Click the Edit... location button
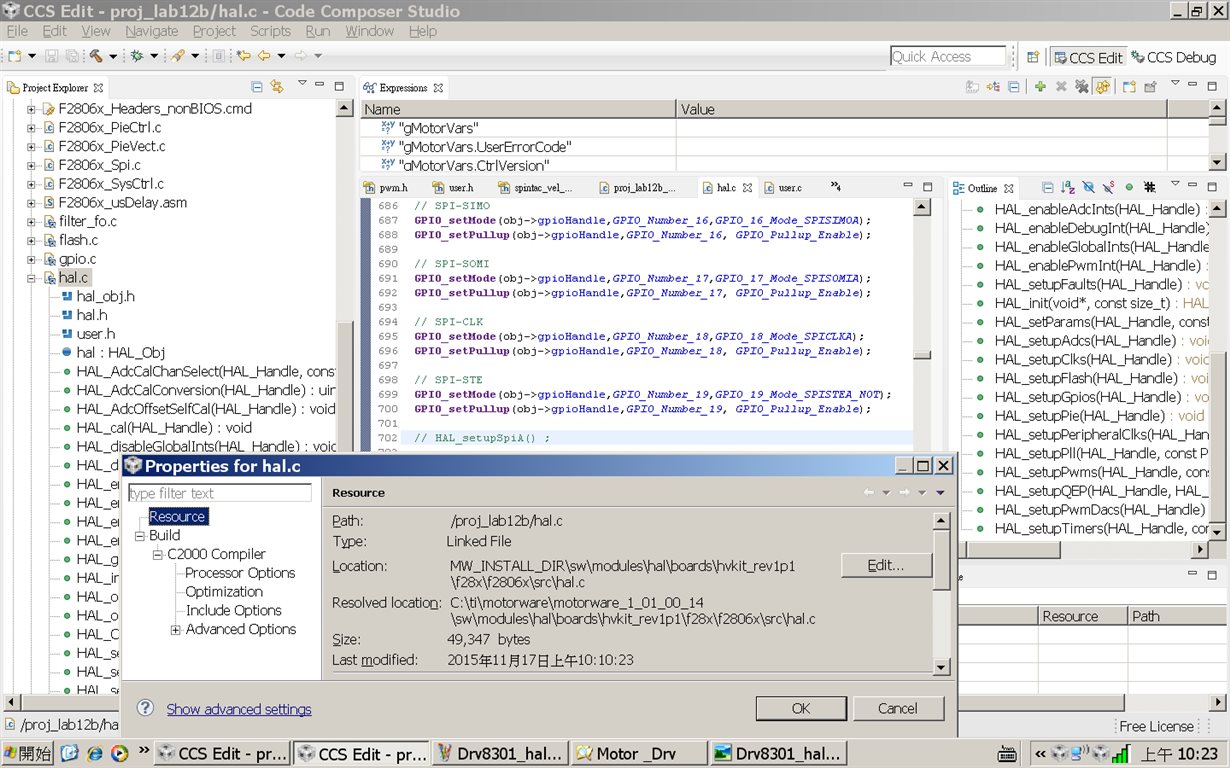 [x=885, y=565]
